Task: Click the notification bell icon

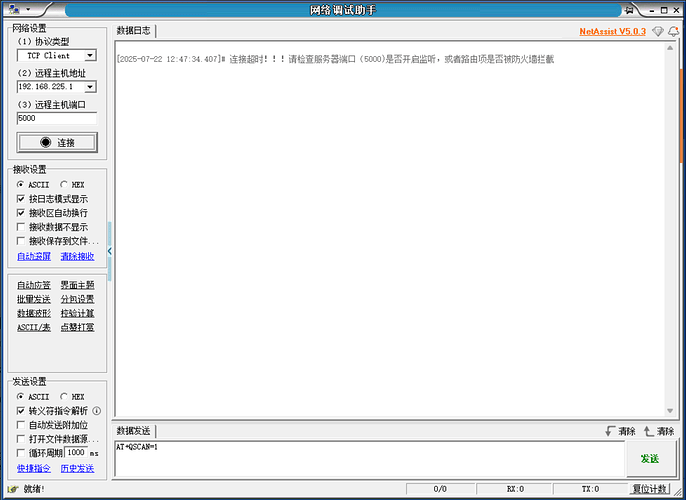Action: pos(673,31)
